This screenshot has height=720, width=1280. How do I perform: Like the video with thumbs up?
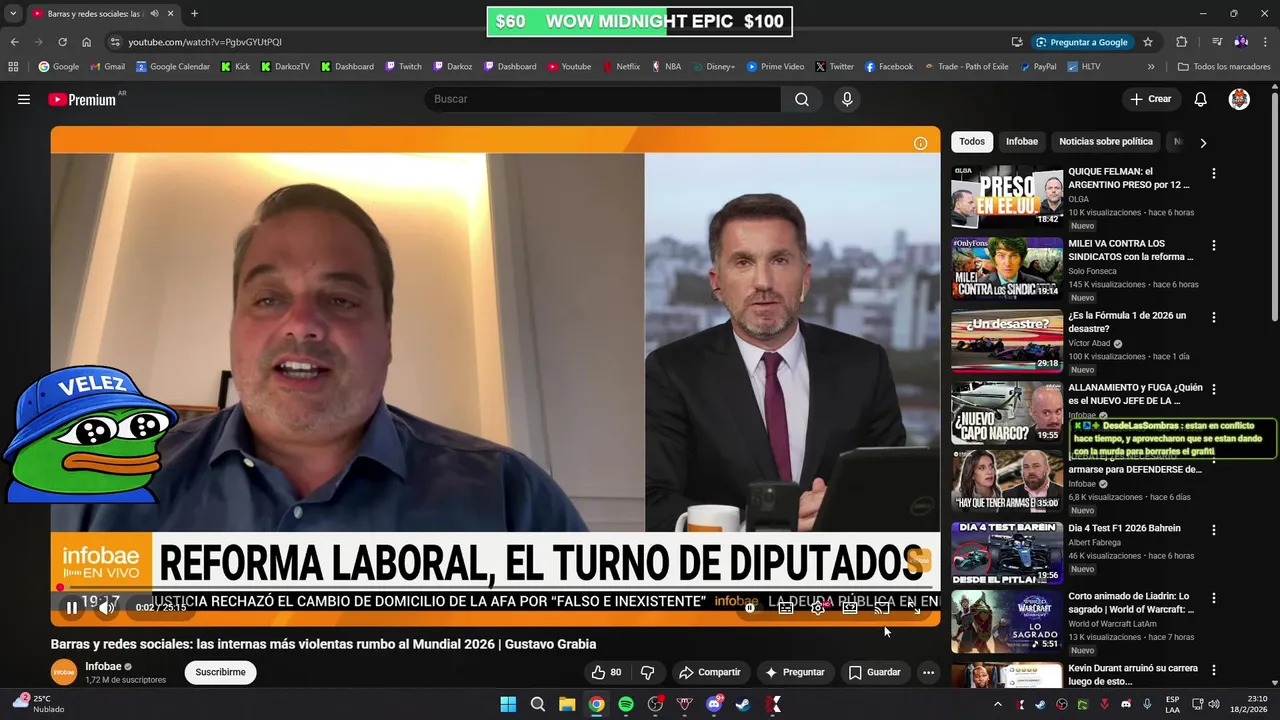tap(608, 672)
